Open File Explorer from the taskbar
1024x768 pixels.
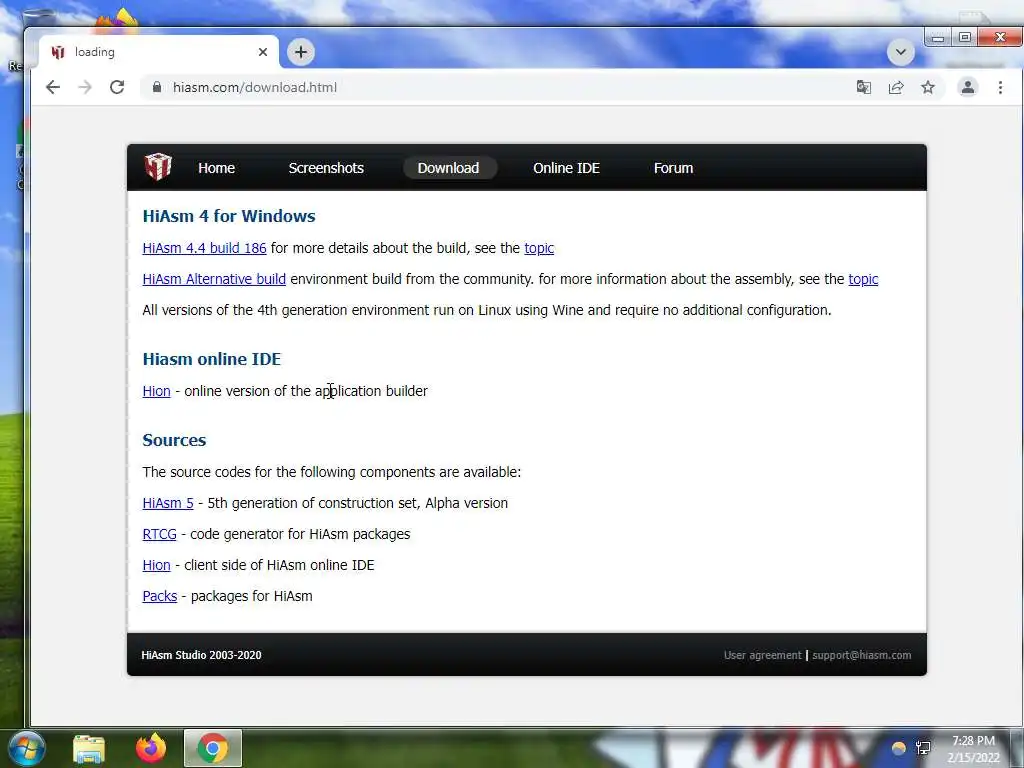[x=89, y=748]
